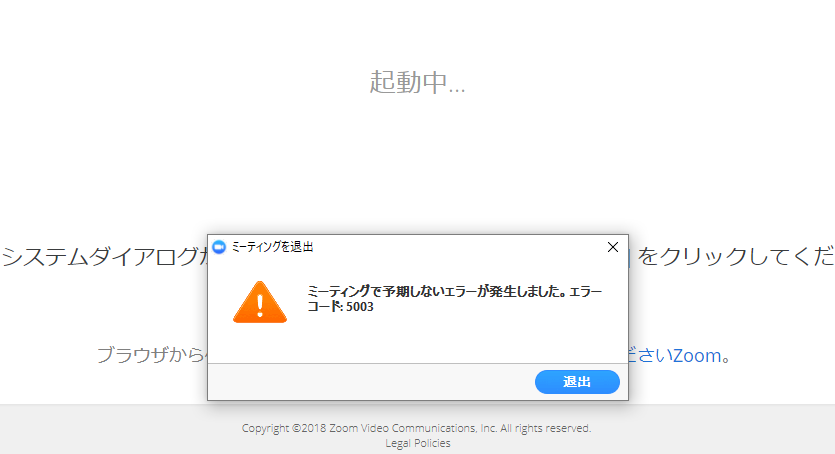The image size is (835, 454).
Task: Open the Legal Policies link
Action: tap(418, 443)
